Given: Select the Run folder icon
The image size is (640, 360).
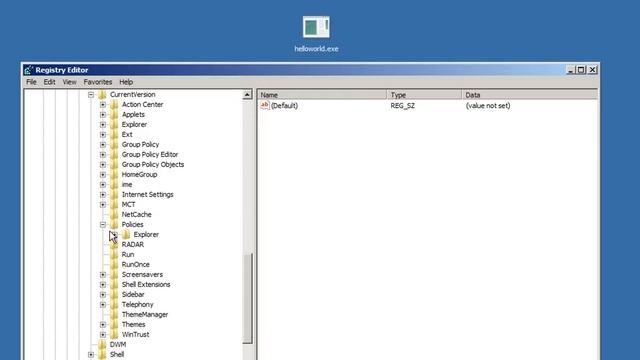Looking at the screenshot, I should pyautogui.click(x=114, y=255).
